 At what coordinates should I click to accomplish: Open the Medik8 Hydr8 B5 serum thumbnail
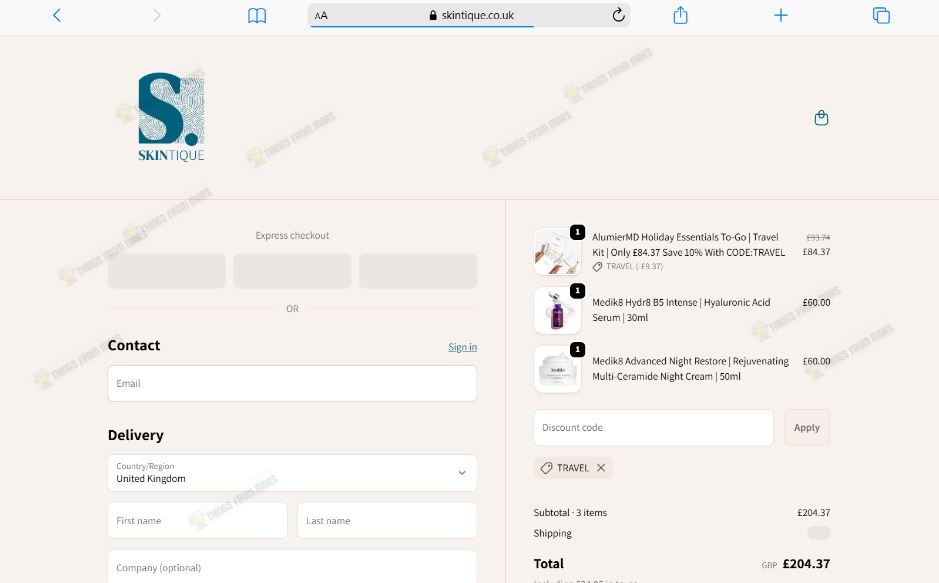(x=557, y=310)
